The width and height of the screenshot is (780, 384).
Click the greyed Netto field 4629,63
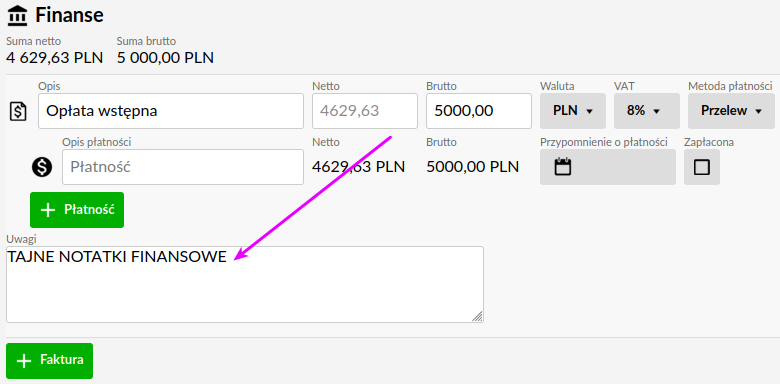[x=365, y=111]
